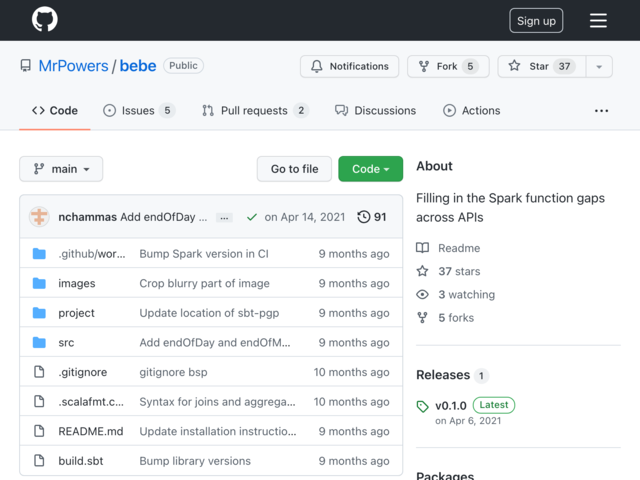Click the book icon beside Readme

pyautogui.click(x=422, y=248)
